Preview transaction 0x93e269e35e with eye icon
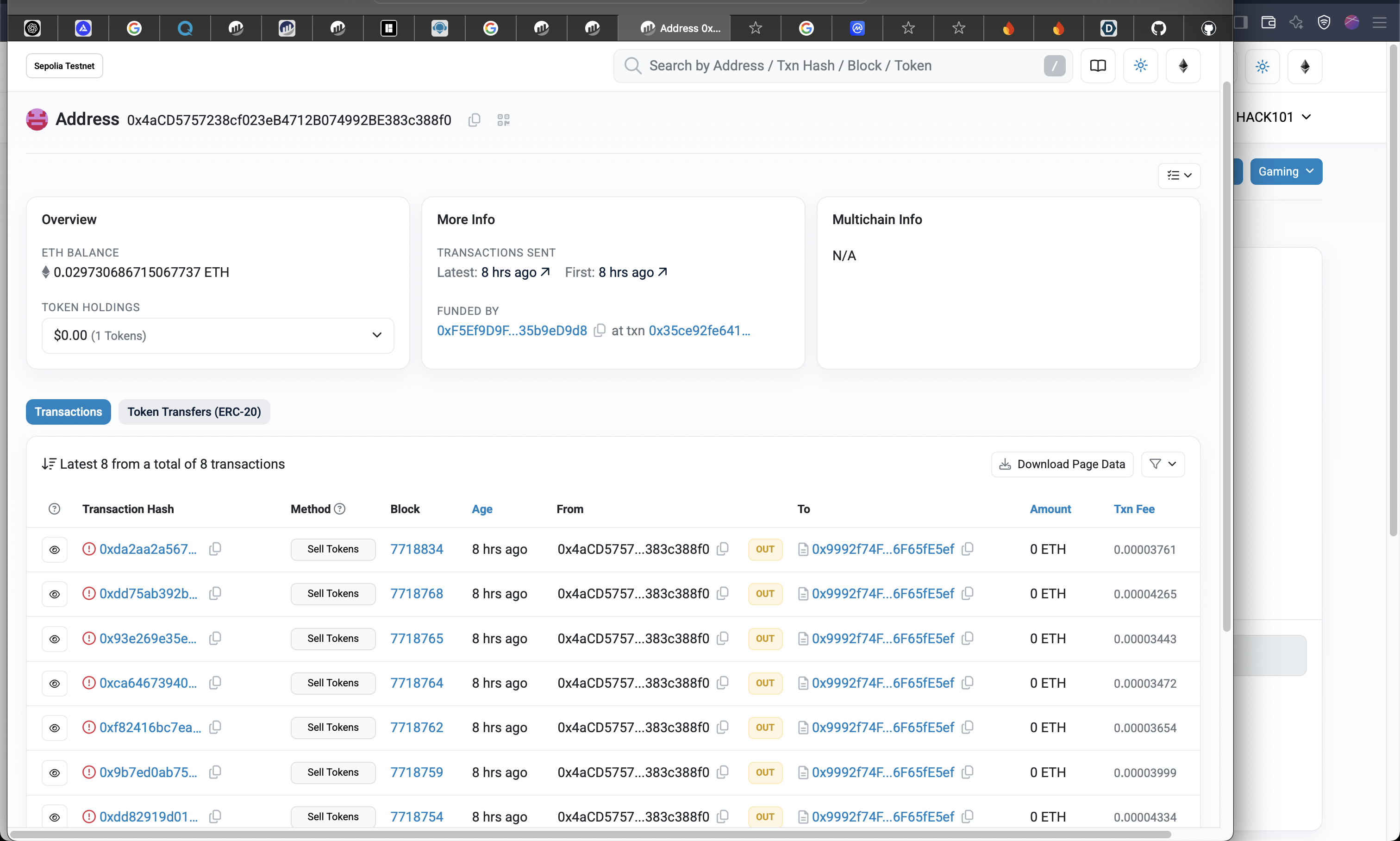This screenshot has width=1400, height=841. tap(54, 639)
